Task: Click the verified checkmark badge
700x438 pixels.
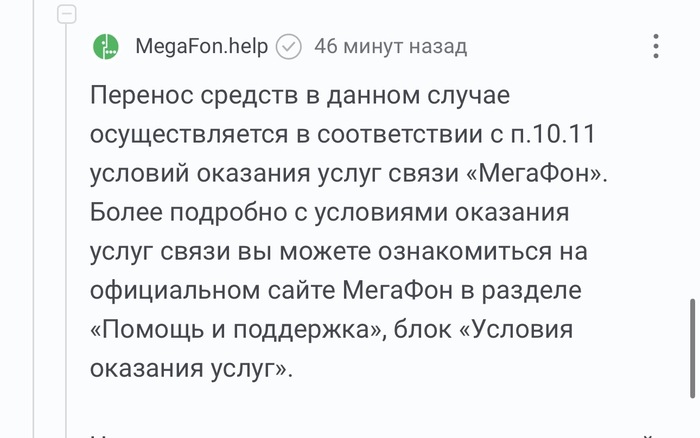Action: pos(289,47)
